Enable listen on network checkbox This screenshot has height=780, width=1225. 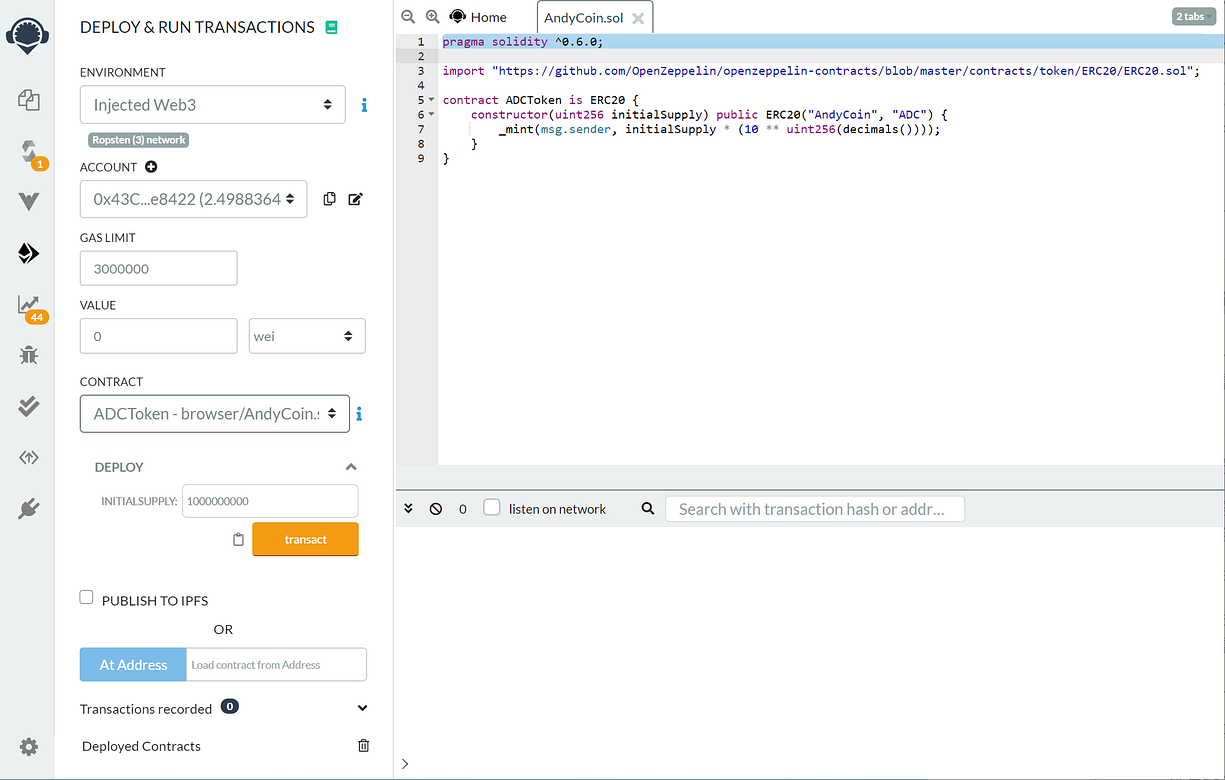(492, 507)
